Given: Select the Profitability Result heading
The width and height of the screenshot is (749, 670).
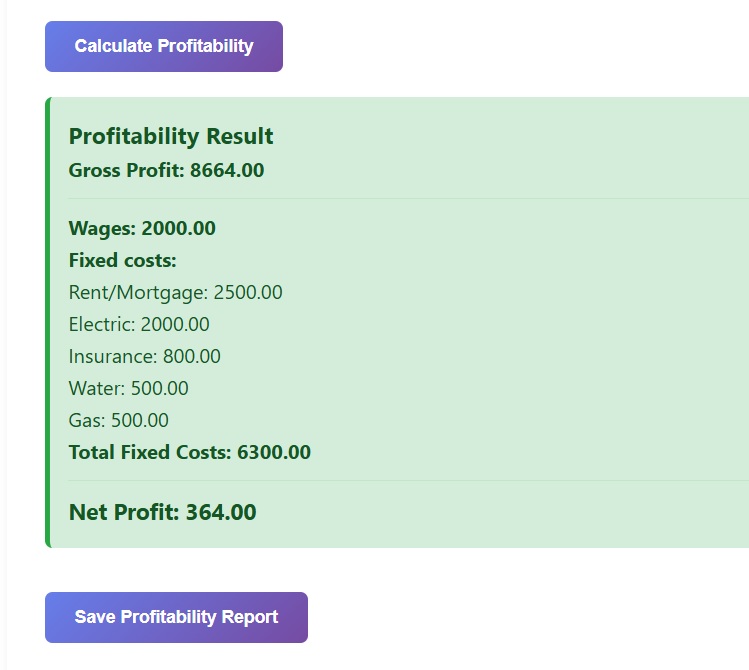Looking at the screenshot, I should click(171, 137).
